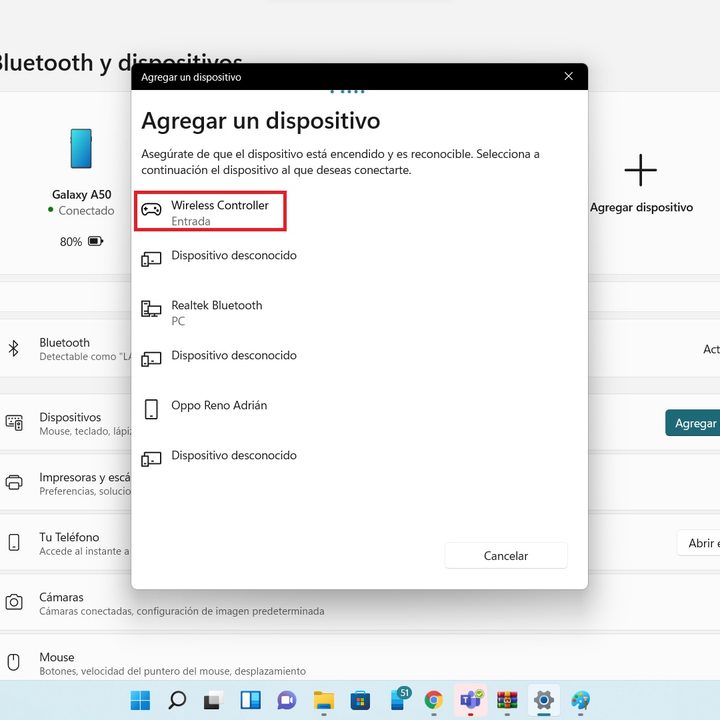
Task: Click the Tu Teléfono phone icon
Action: [14, 542]
